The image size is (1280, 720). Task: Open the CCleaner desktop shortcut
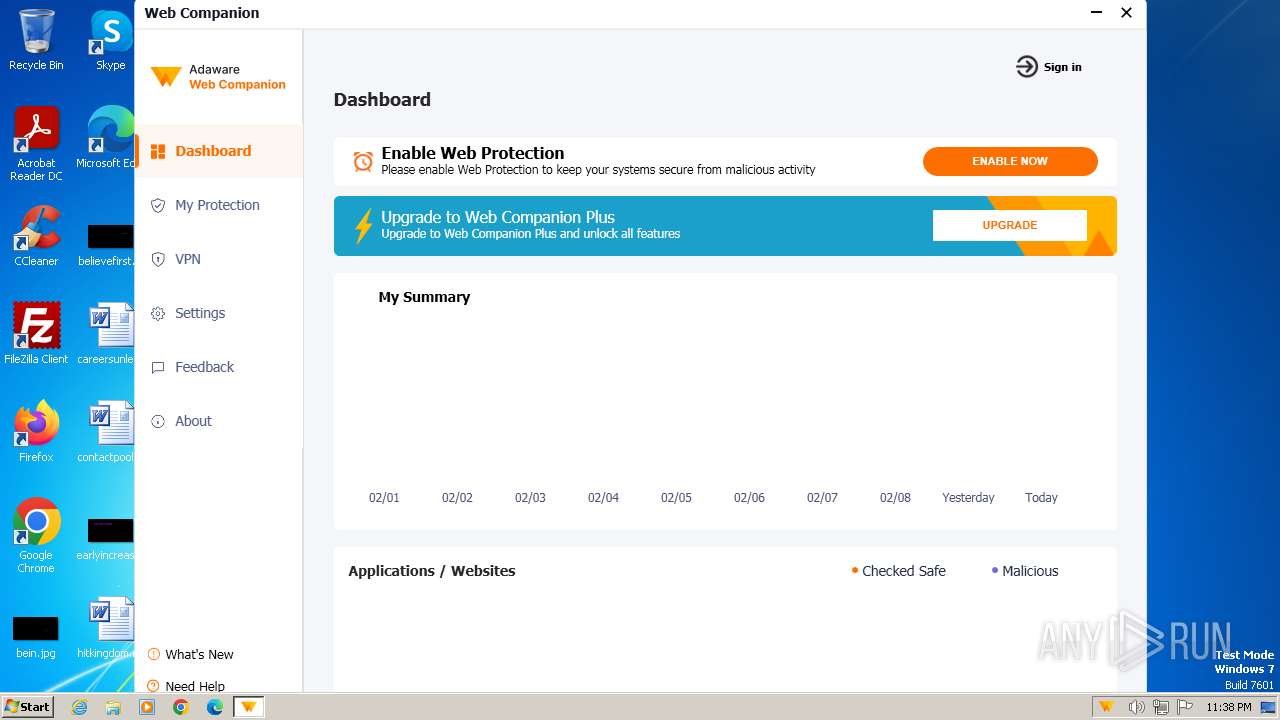[x=36, y=236]
